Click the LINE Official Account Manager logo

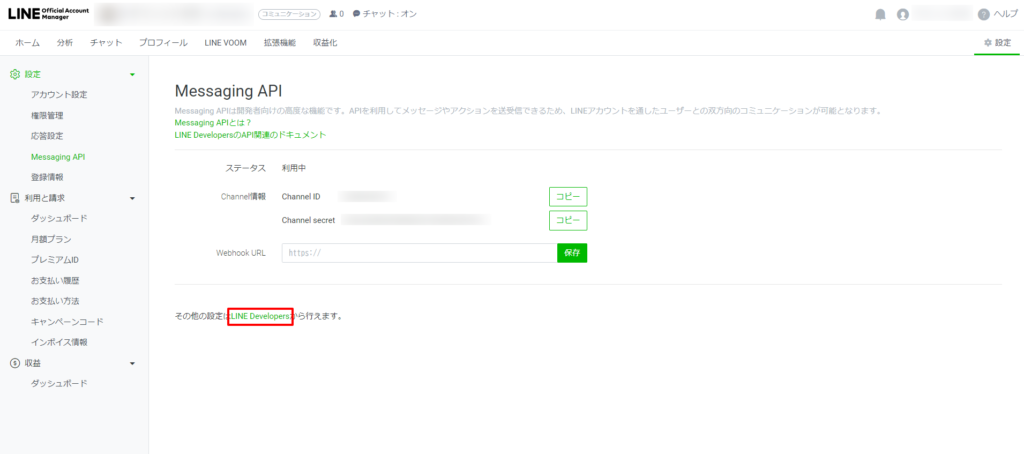point(48,14)
